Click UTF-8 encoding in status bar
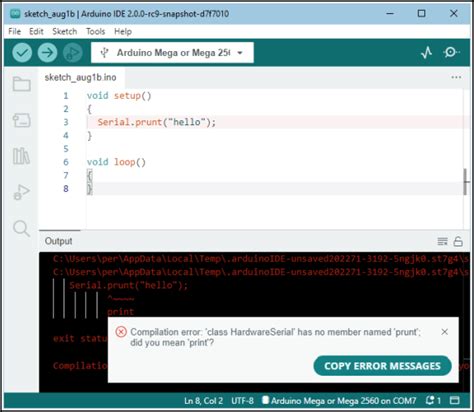 coord(242,400)
